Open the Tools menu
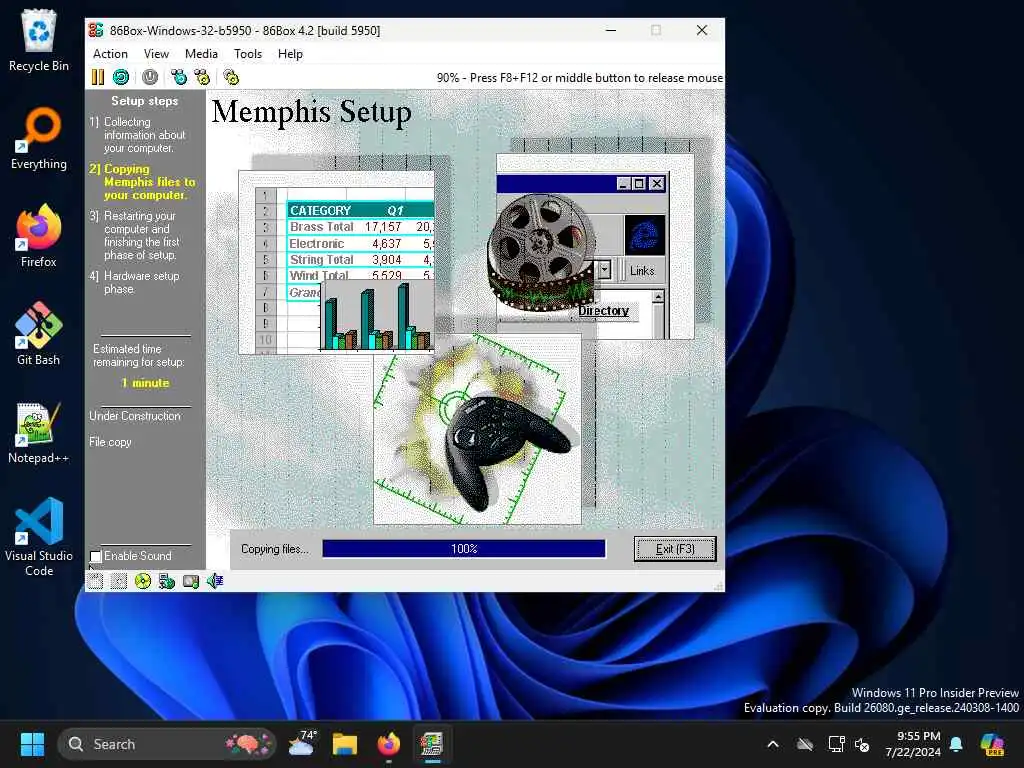This screenshot has width=1024, height=768. [x=248, y=54]
